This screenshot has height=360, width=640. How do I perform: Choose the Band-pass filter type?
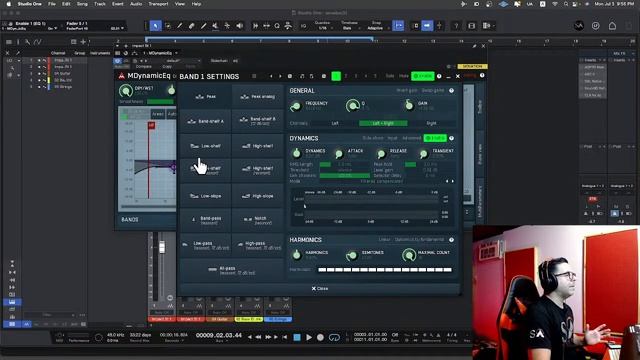(205, 220)
